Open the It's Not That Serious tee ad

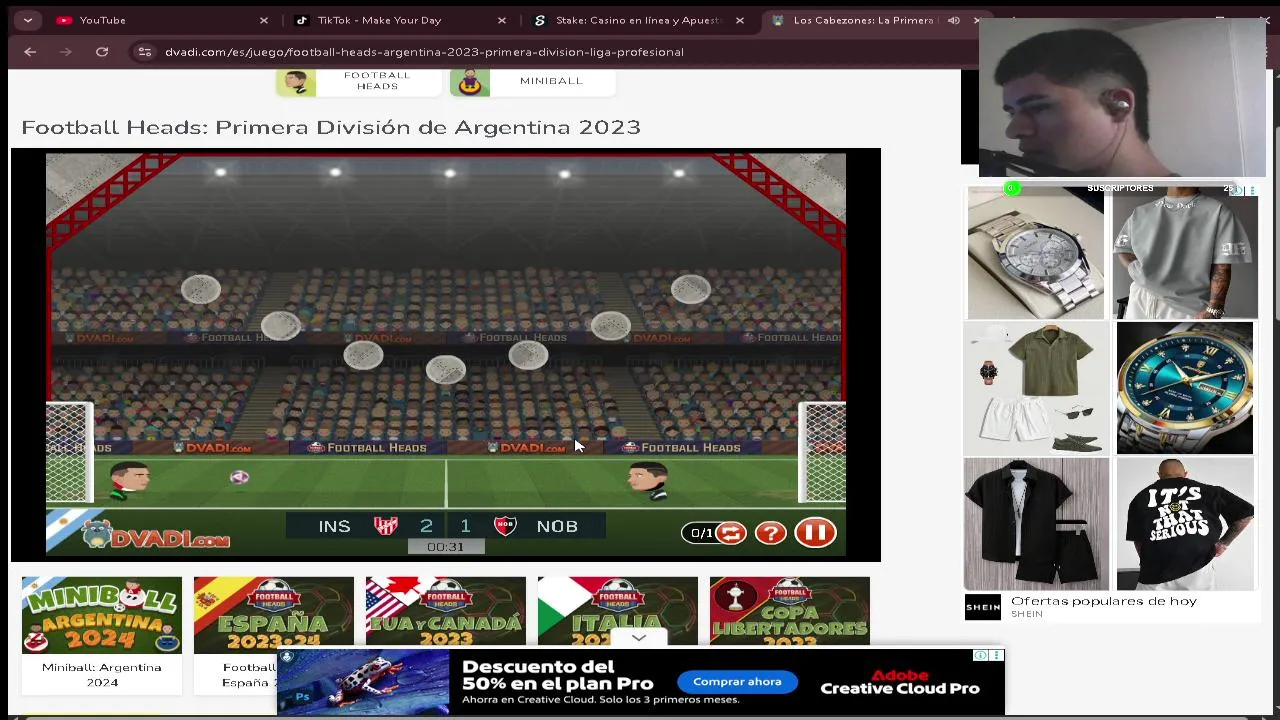click(1185, 524)
